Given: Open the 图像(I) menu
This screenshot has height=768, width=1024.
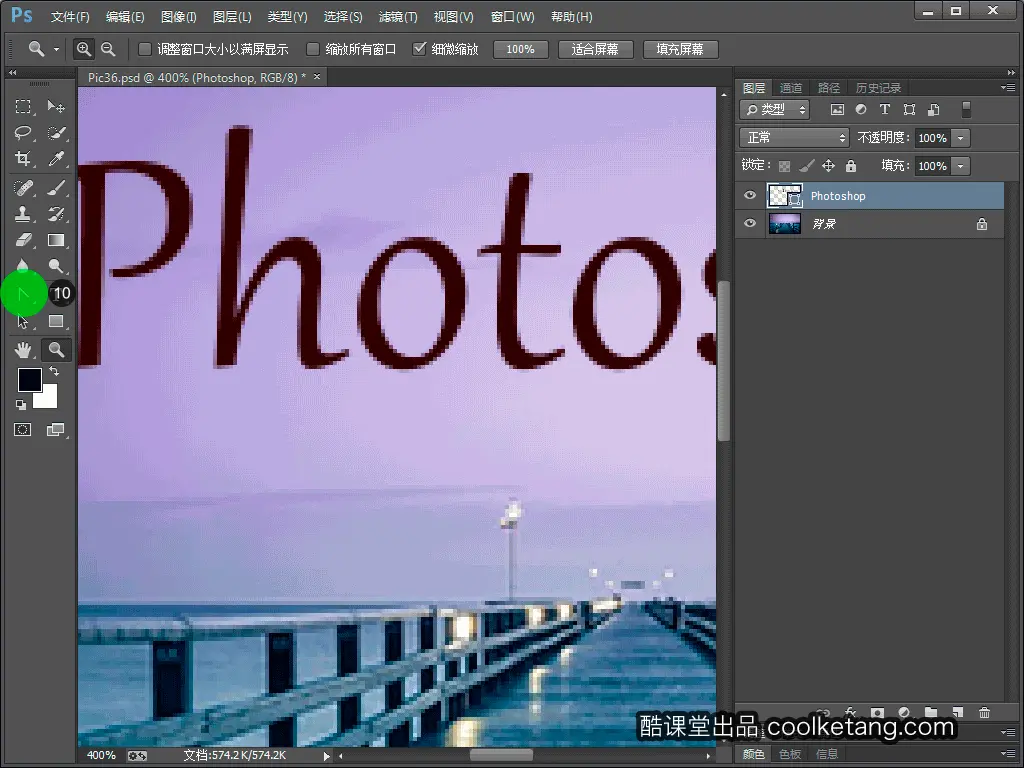Looking at the screenshot, I should coord(178,17).
